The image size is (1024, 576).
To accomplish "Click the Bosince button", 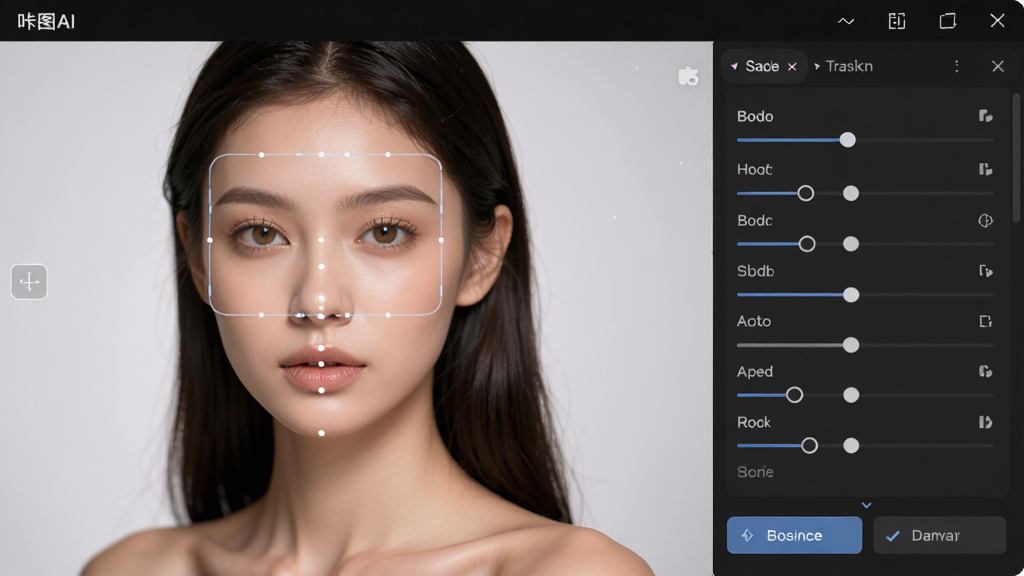I will (x=794, y=536).
